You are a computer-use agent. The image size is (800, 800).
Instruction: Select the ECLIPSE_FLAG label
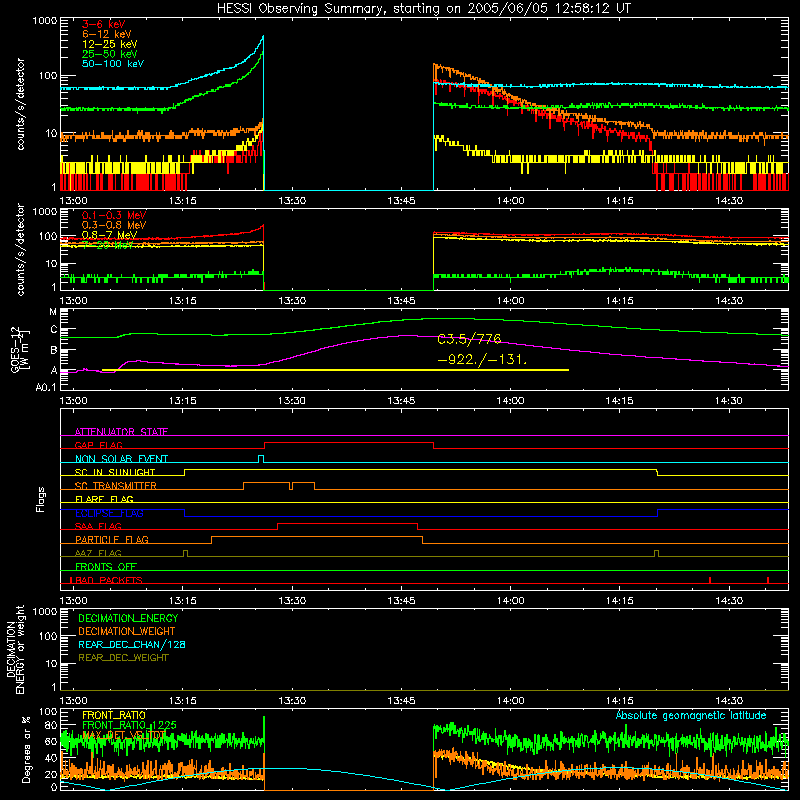tap(109, 513)
